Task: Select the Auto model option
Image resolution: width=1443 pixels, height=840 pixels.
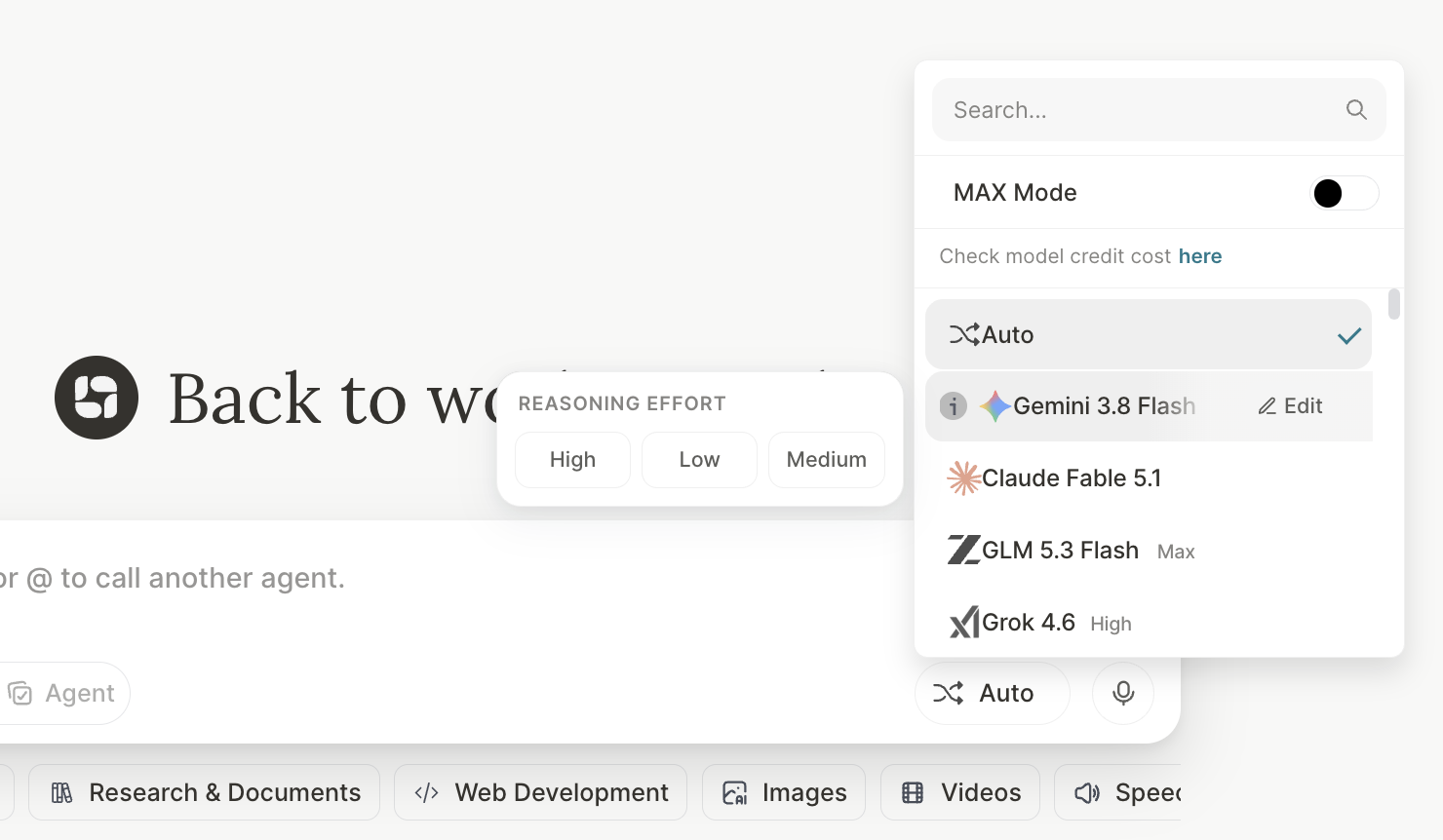Action: (1149, 334)
